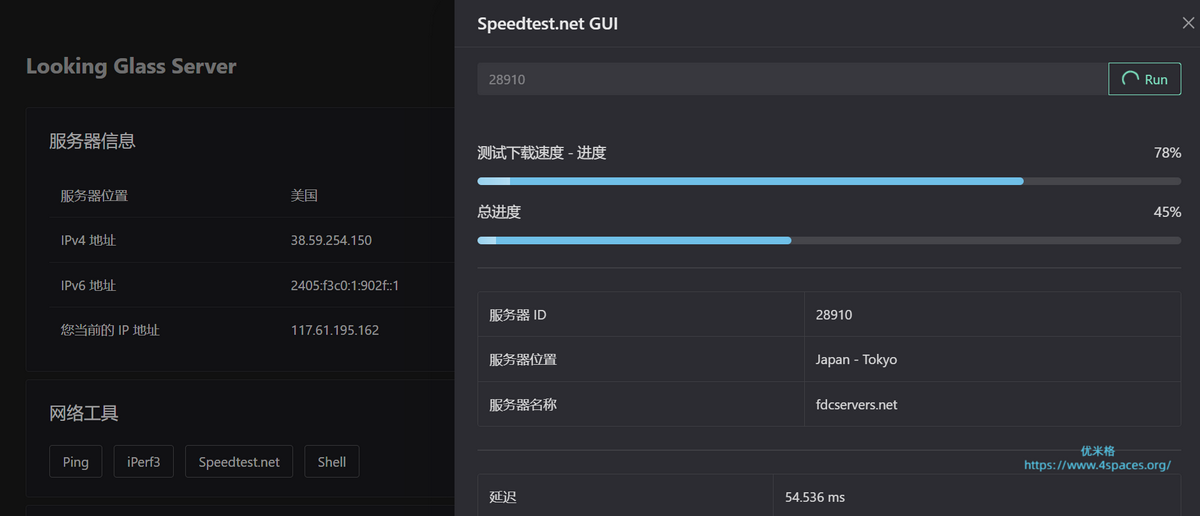Click the Run button with spinner
Image resolution: width=1200 pixels, height=516 pixels.
pos(1145,79)
